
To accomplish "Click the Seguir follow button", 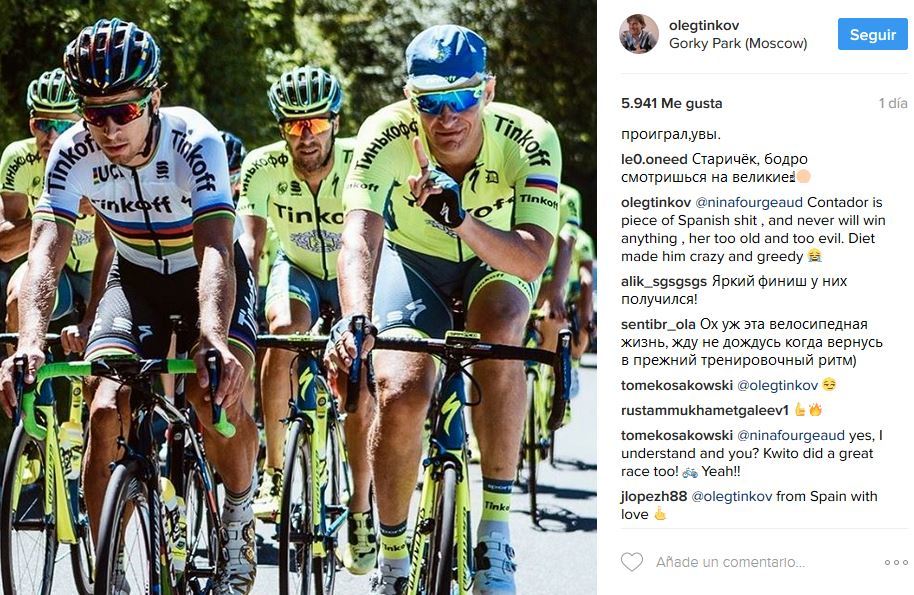I will 873,34.
